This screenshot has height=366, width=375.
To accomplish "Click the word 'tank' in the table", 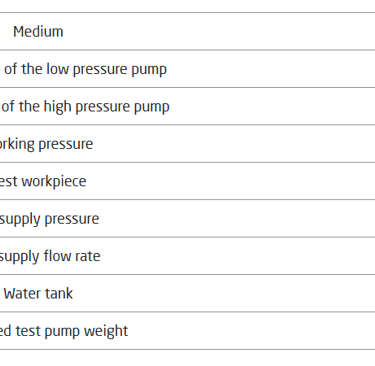I will 60,294.
